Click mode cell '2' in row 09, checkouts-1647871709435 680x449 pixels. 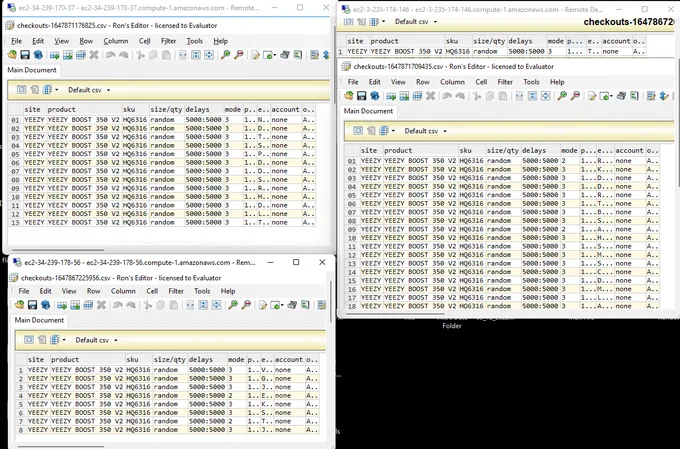(x=569, y=229)
